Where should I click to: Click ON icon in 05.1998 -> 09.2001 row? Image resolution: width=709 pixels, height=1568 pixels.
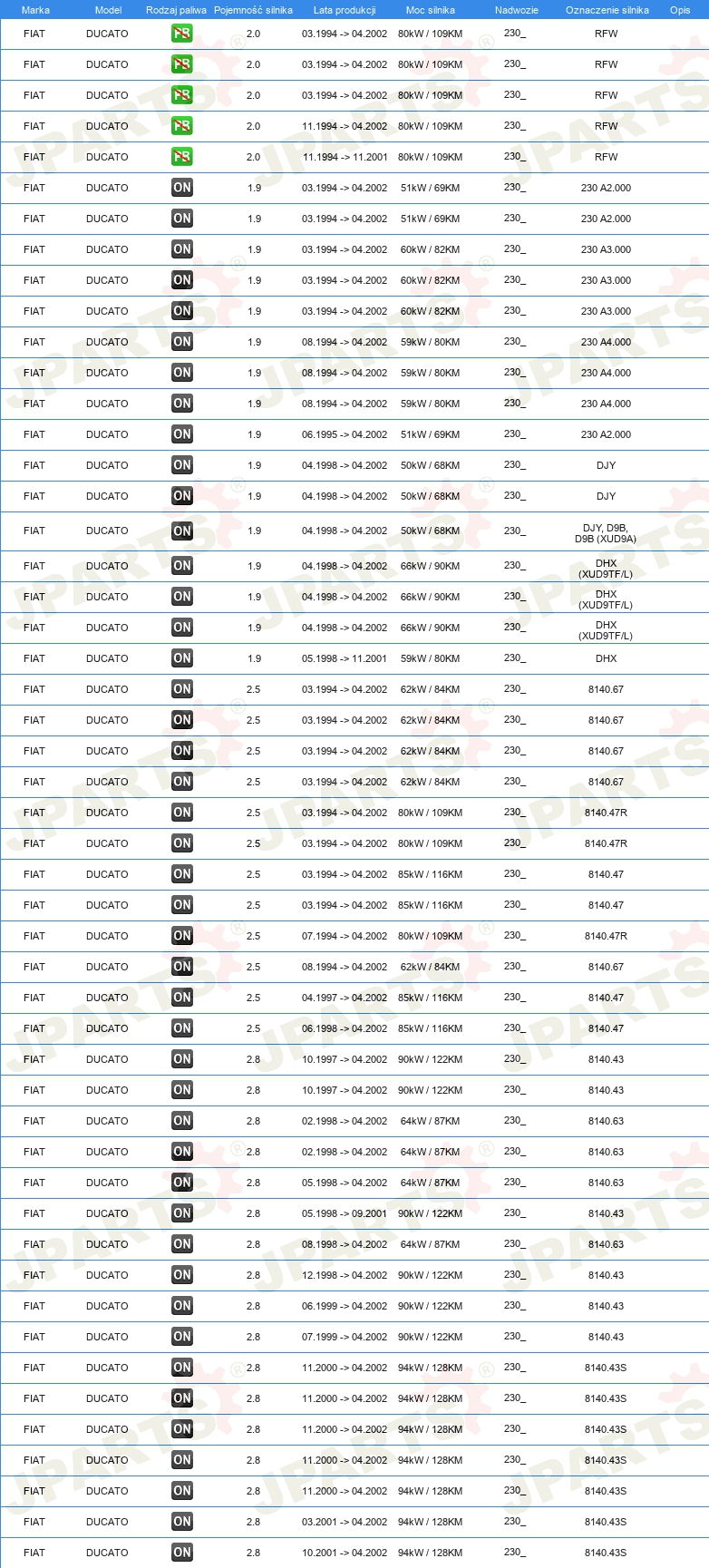point(182,1213)
